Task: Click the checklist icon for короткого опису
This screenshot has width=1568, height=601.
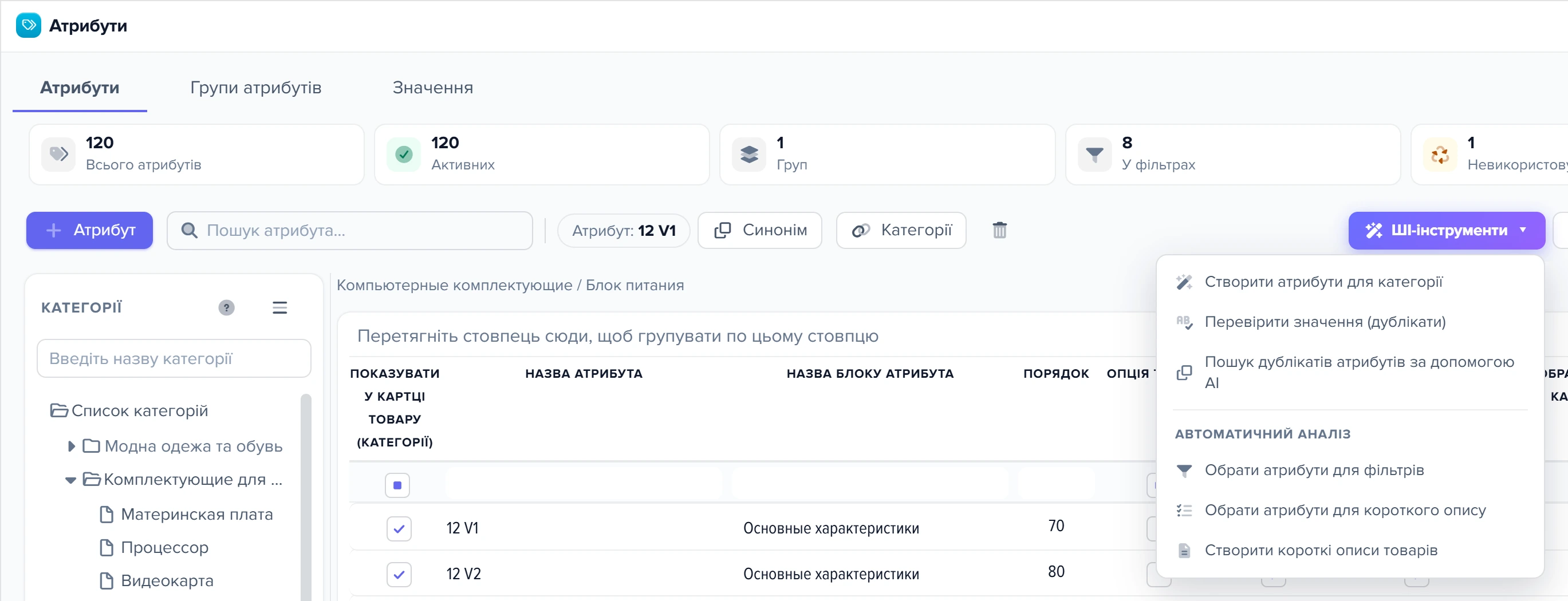Action: click(x=1184, y=511)
